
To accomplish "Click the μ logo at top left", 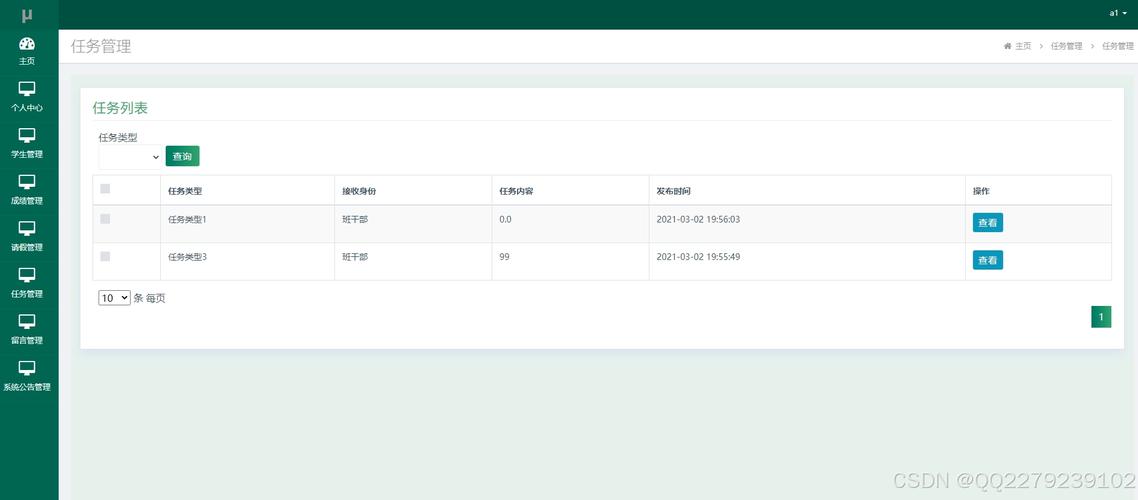I will 27,15.
